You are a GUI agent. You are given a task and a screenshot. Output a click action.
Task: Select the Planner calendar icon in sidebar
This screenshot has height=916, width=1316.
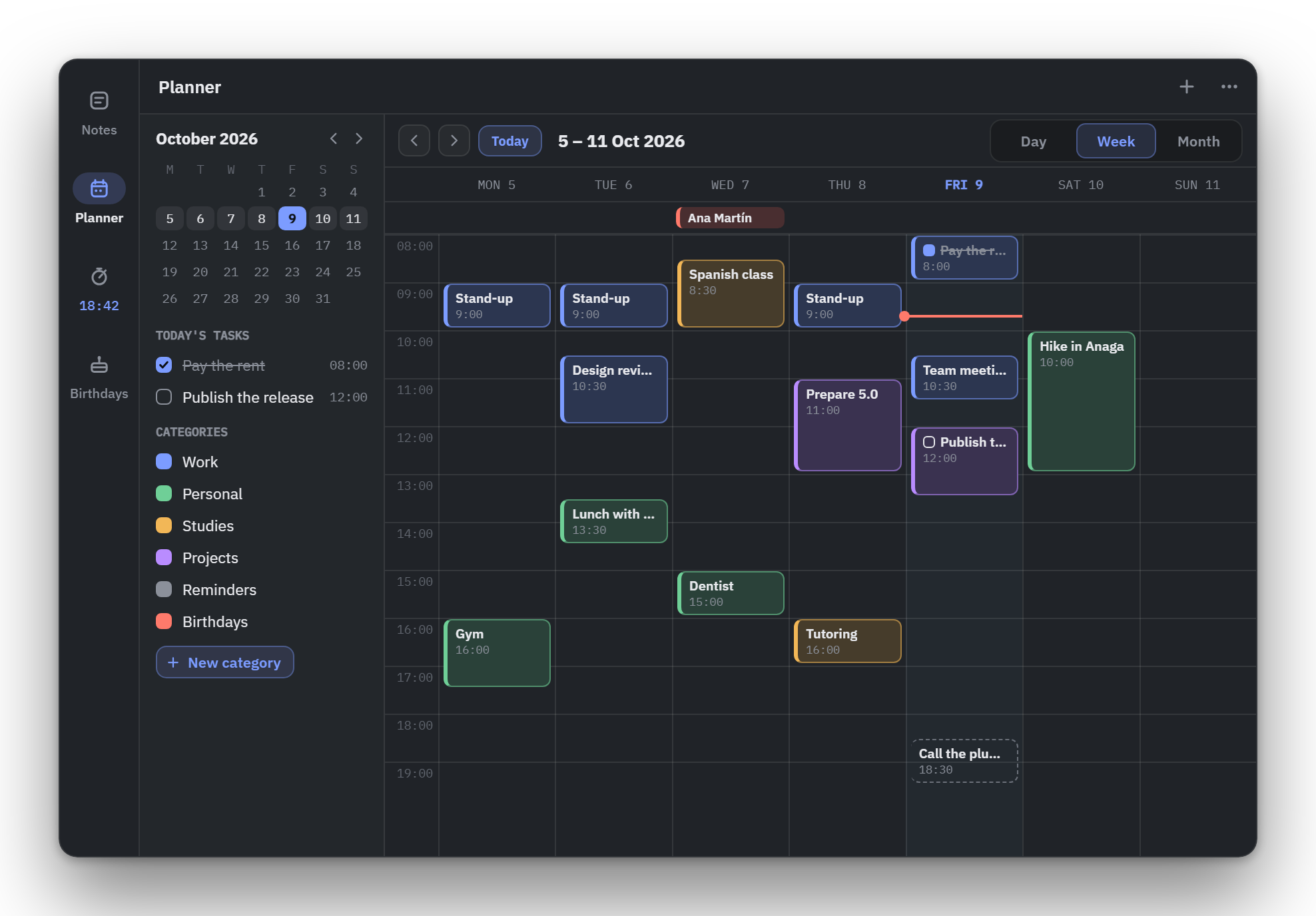99,189
